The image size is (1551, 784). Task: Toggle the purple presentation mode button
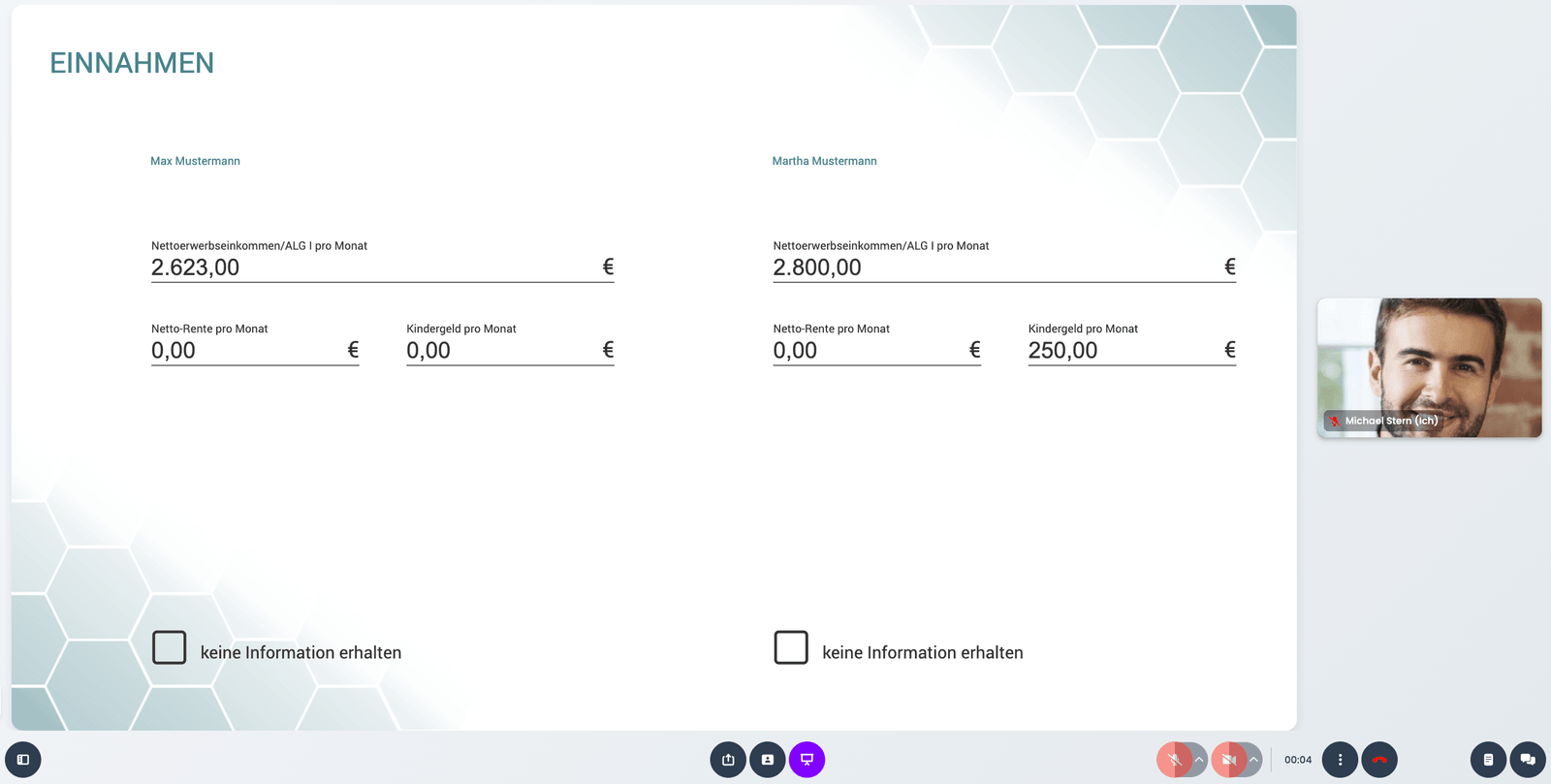807,760
